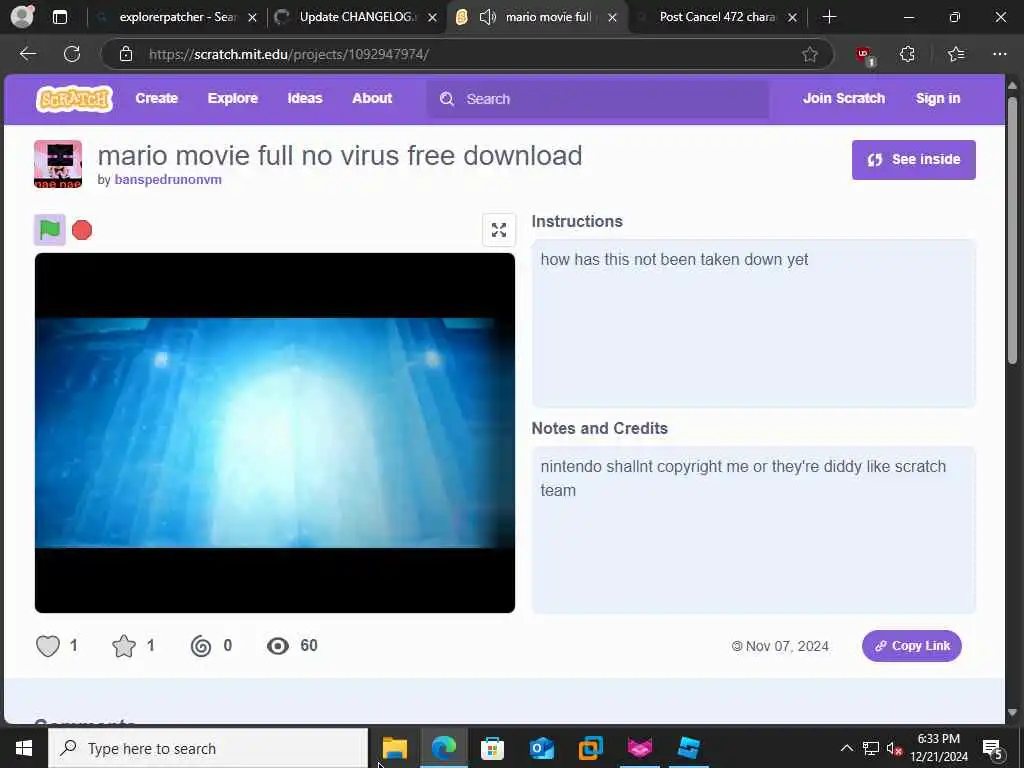Image resolution: width=1024 pixels, height=768 pixels.
Task: Close the Update CHANGELOG tab
Action: point(432,18)
